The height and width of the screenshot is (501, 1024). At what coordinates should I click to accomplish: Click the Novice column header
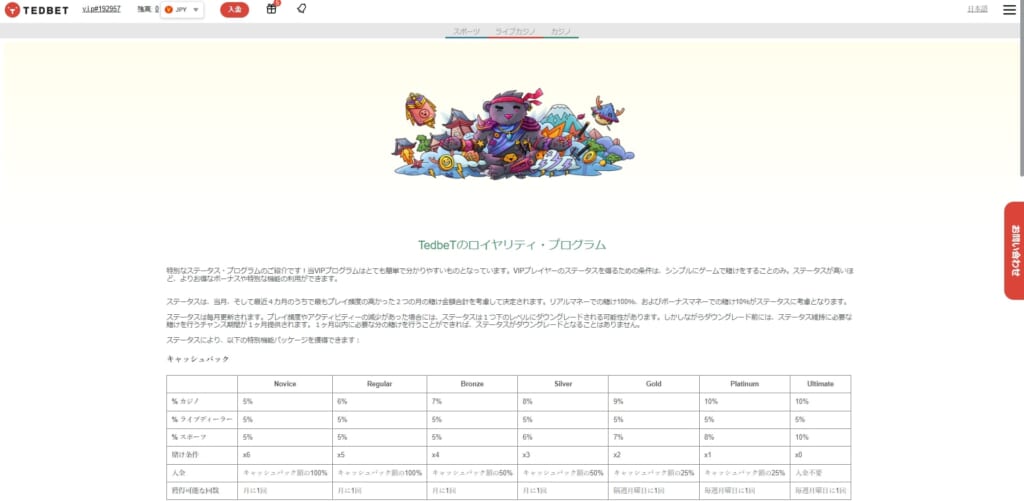tap(285, 384)
